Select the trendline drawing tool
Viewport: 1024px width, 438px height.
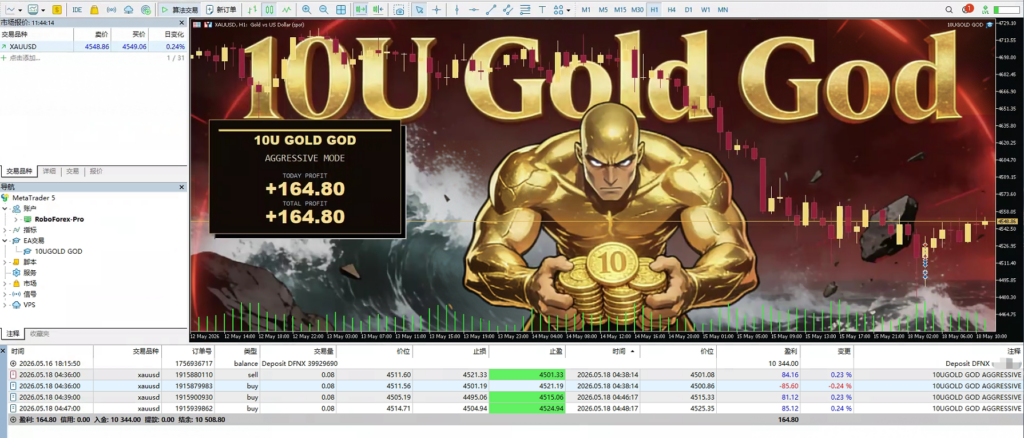[490, 10]
